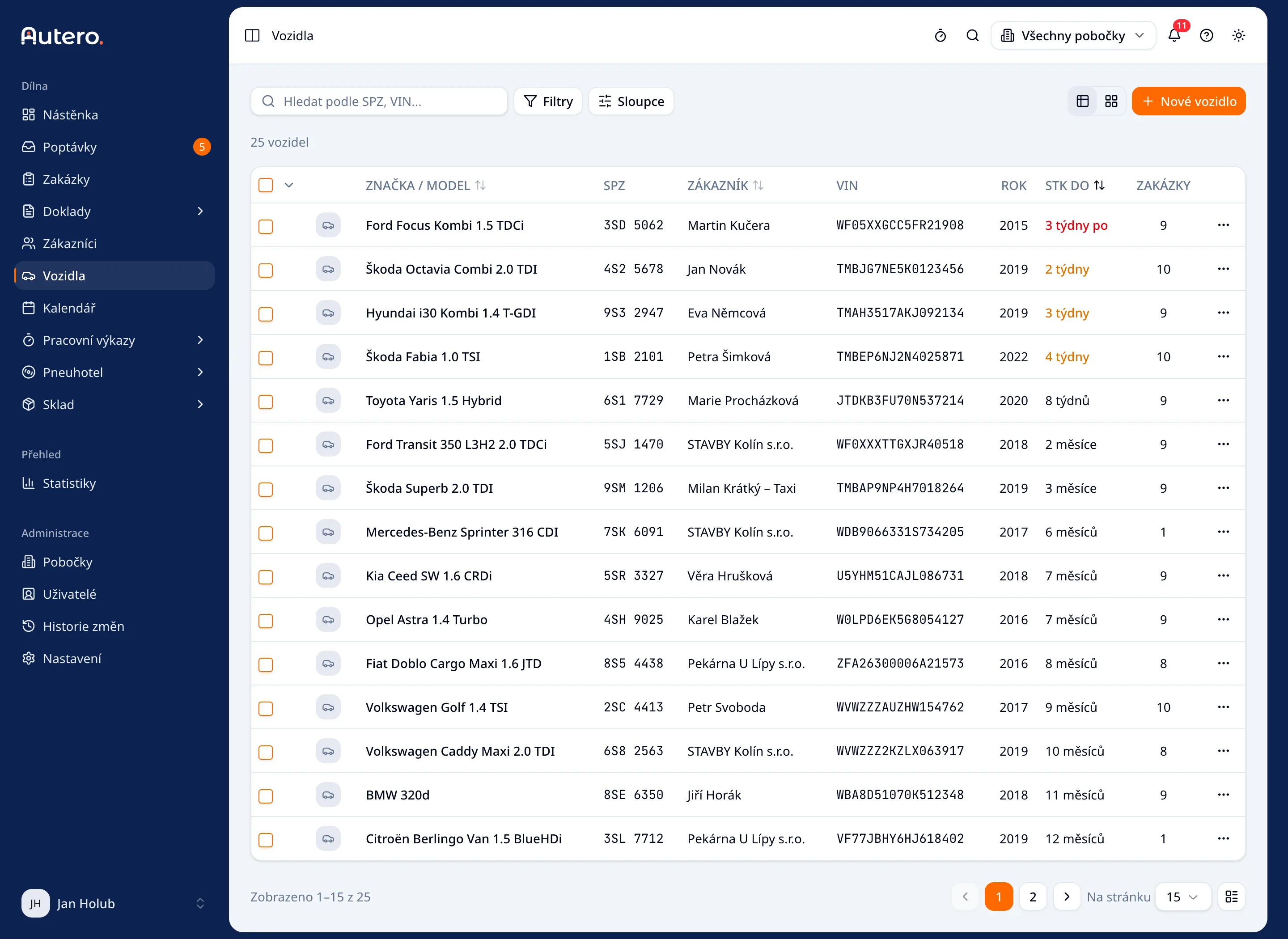Open the Filtry button
This screenshot has height=939, width=1288.
coord(548,101)
